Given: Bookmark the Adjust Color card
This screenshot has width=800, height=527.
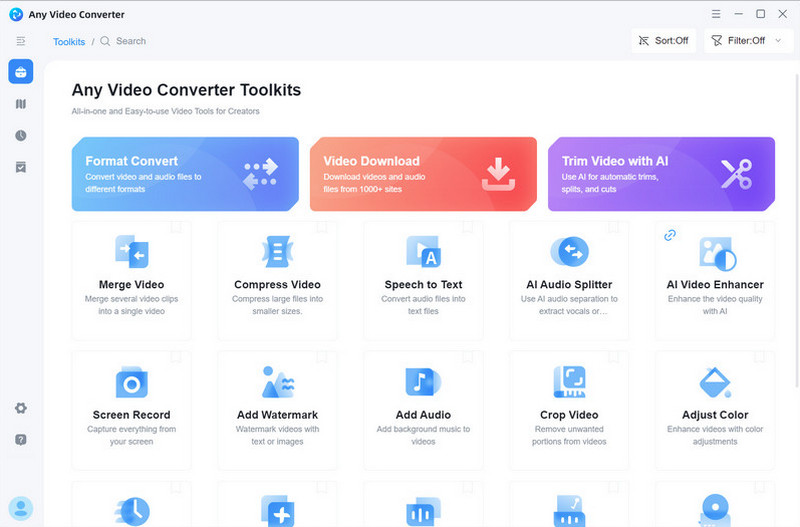Looking at the screenshot, I should point(760,357).
